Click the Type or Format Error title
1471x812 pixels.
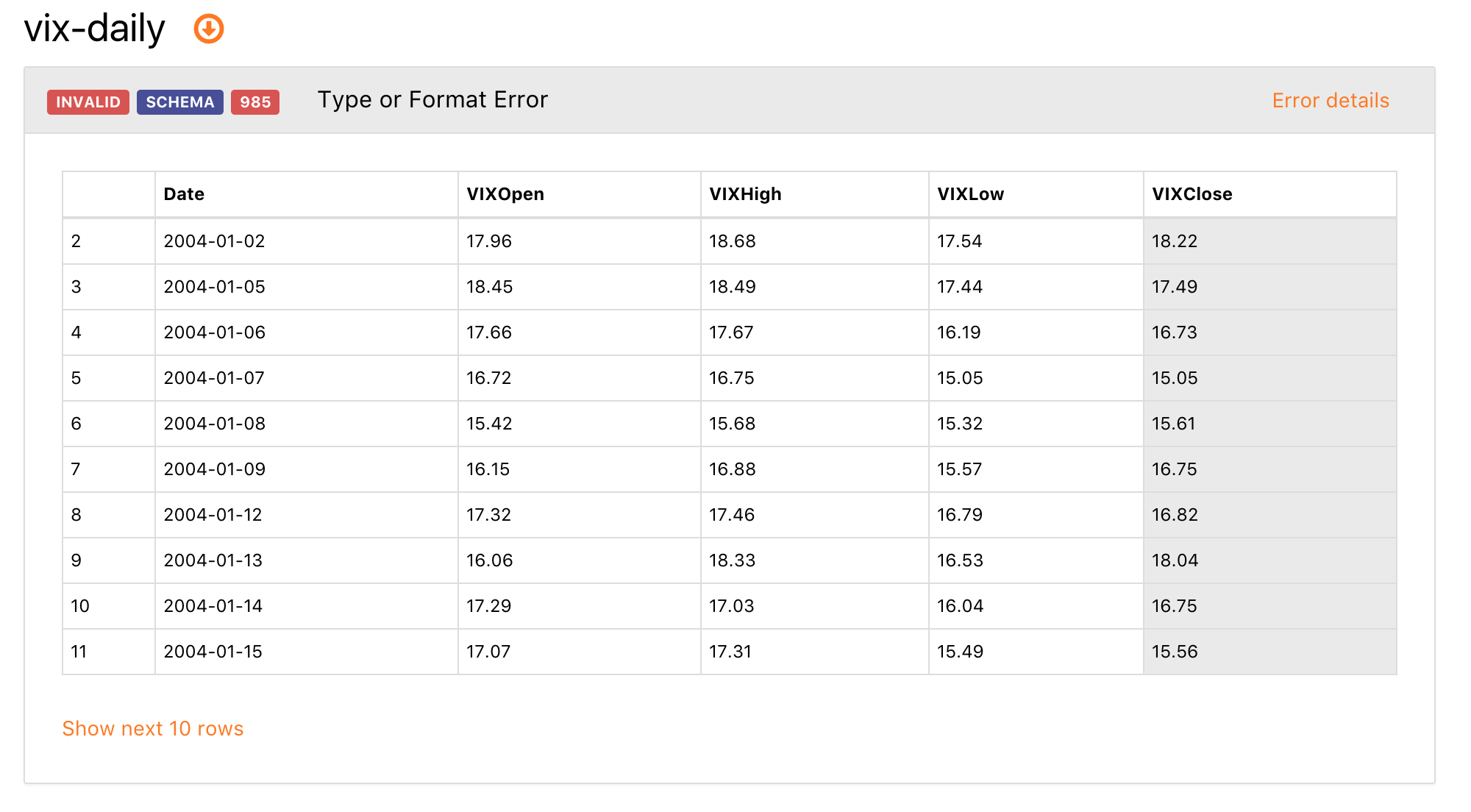[432, 100]
